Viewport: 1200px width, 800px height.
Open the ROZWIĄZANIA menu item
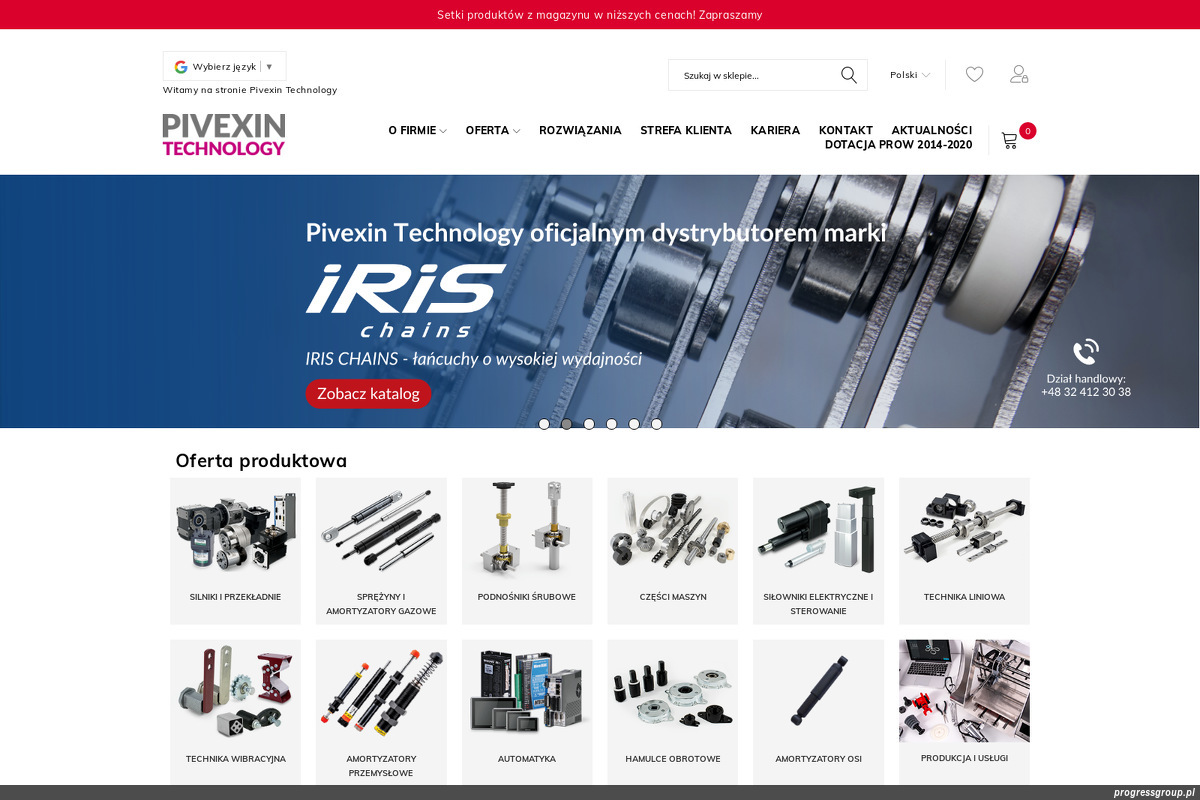[580, 130]
